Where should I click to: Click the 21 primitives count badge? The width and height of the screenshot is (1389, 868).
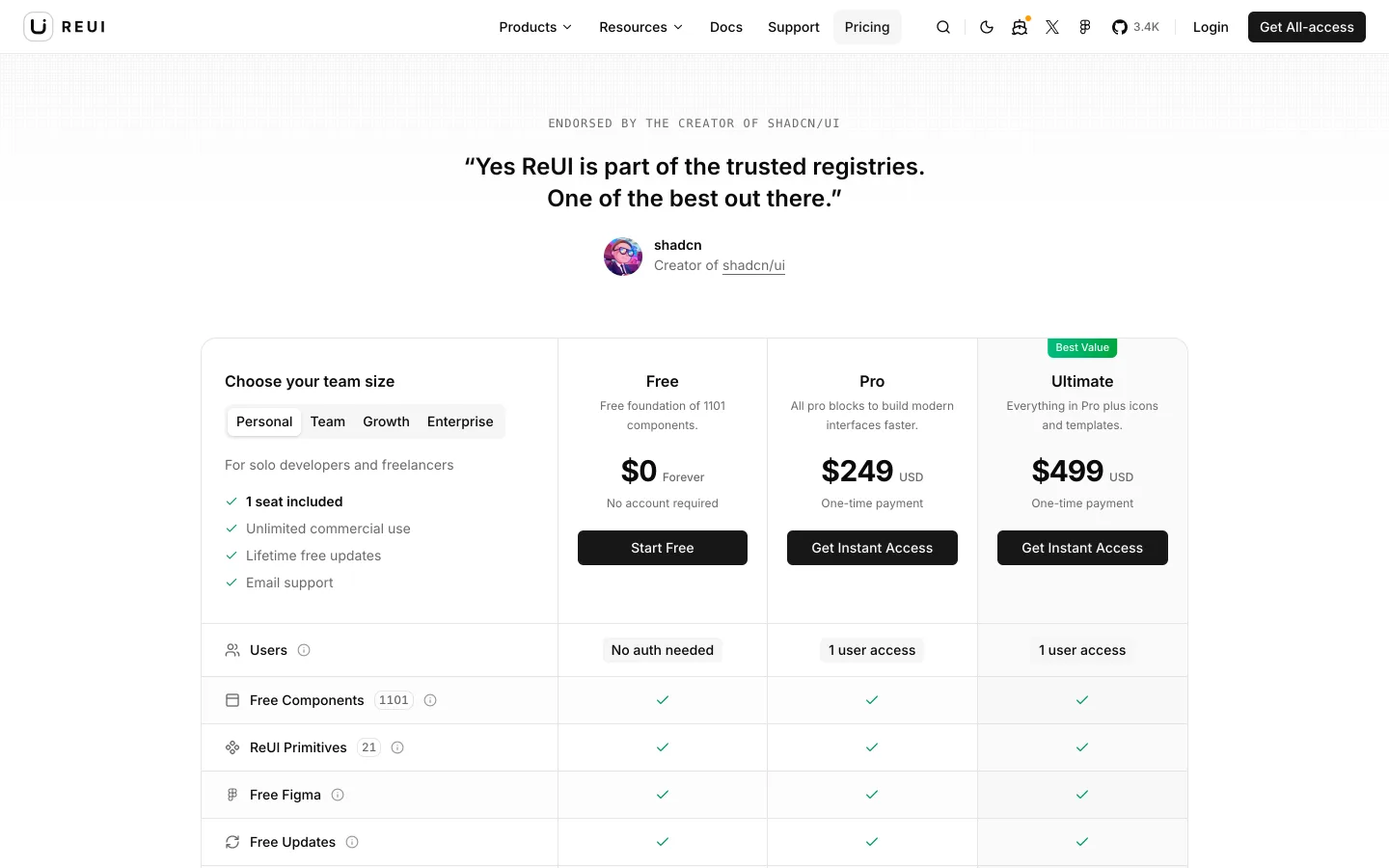(368, 747)
